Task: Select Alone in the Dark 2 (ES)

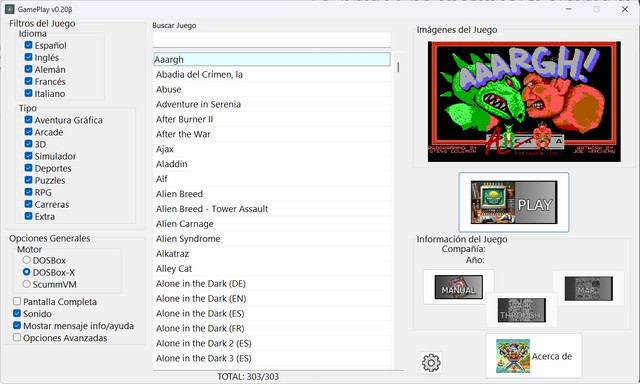Action: [x=272, y=343]
